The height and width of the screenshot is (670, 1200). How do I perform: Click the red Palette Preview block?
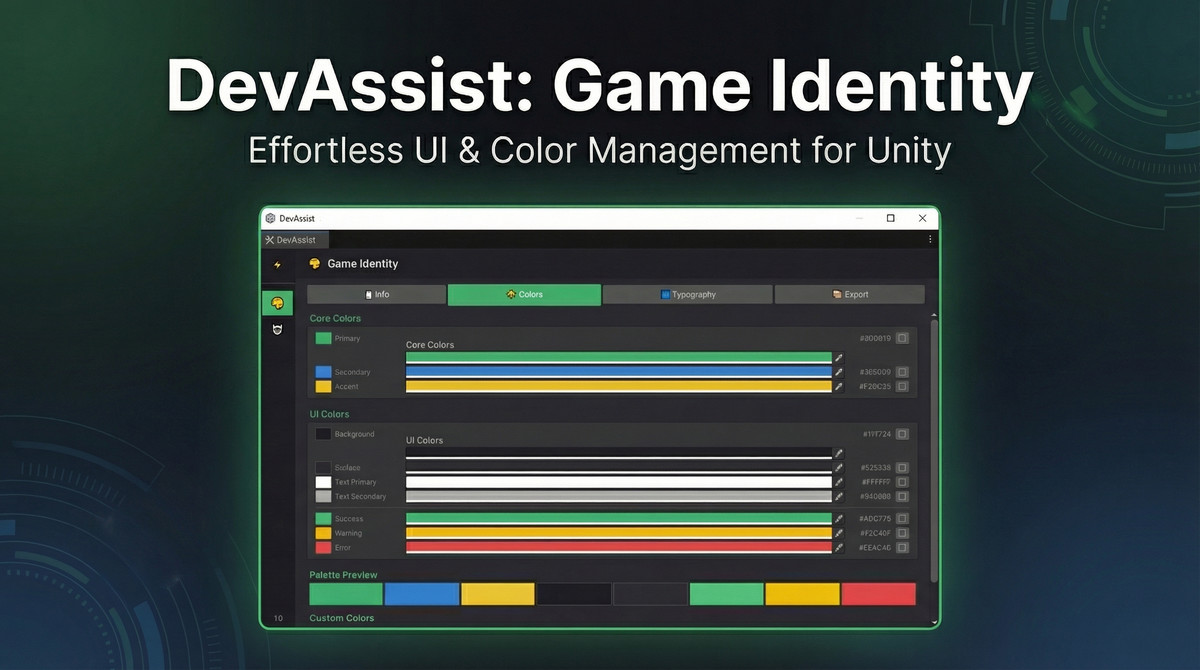coord(878,594)
